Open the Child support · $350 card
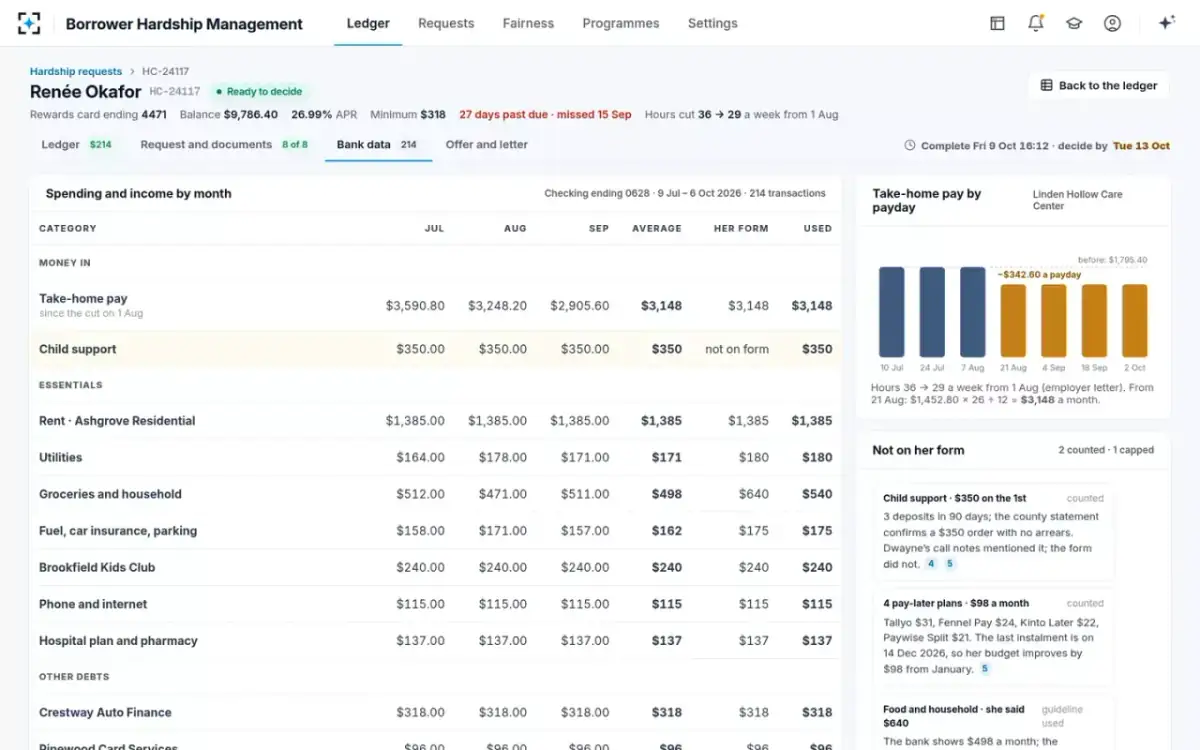1200x750 pixels. coord(994,531)
